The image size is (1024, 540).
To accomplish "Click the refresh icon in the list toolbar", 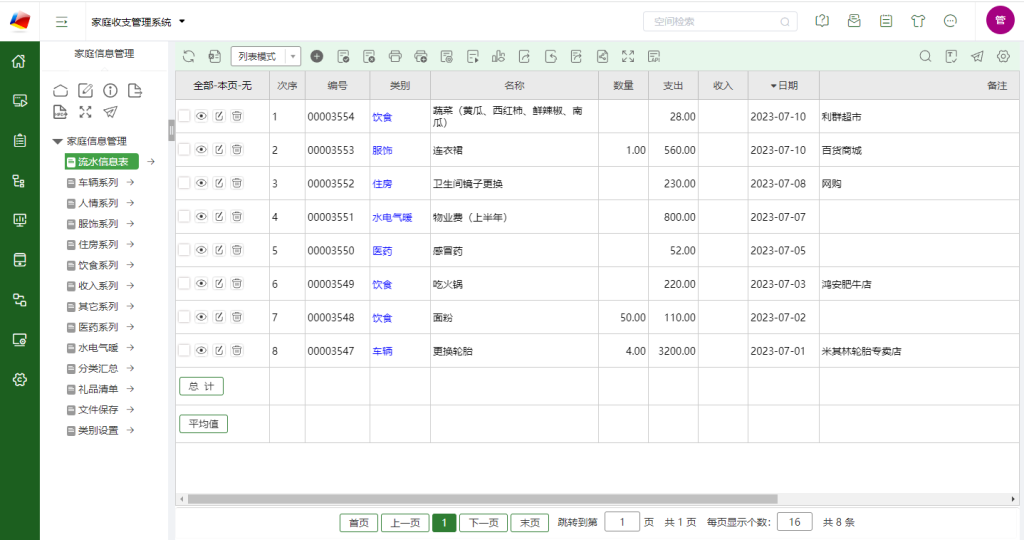I will pyautogui.click(x=189, y=57).
